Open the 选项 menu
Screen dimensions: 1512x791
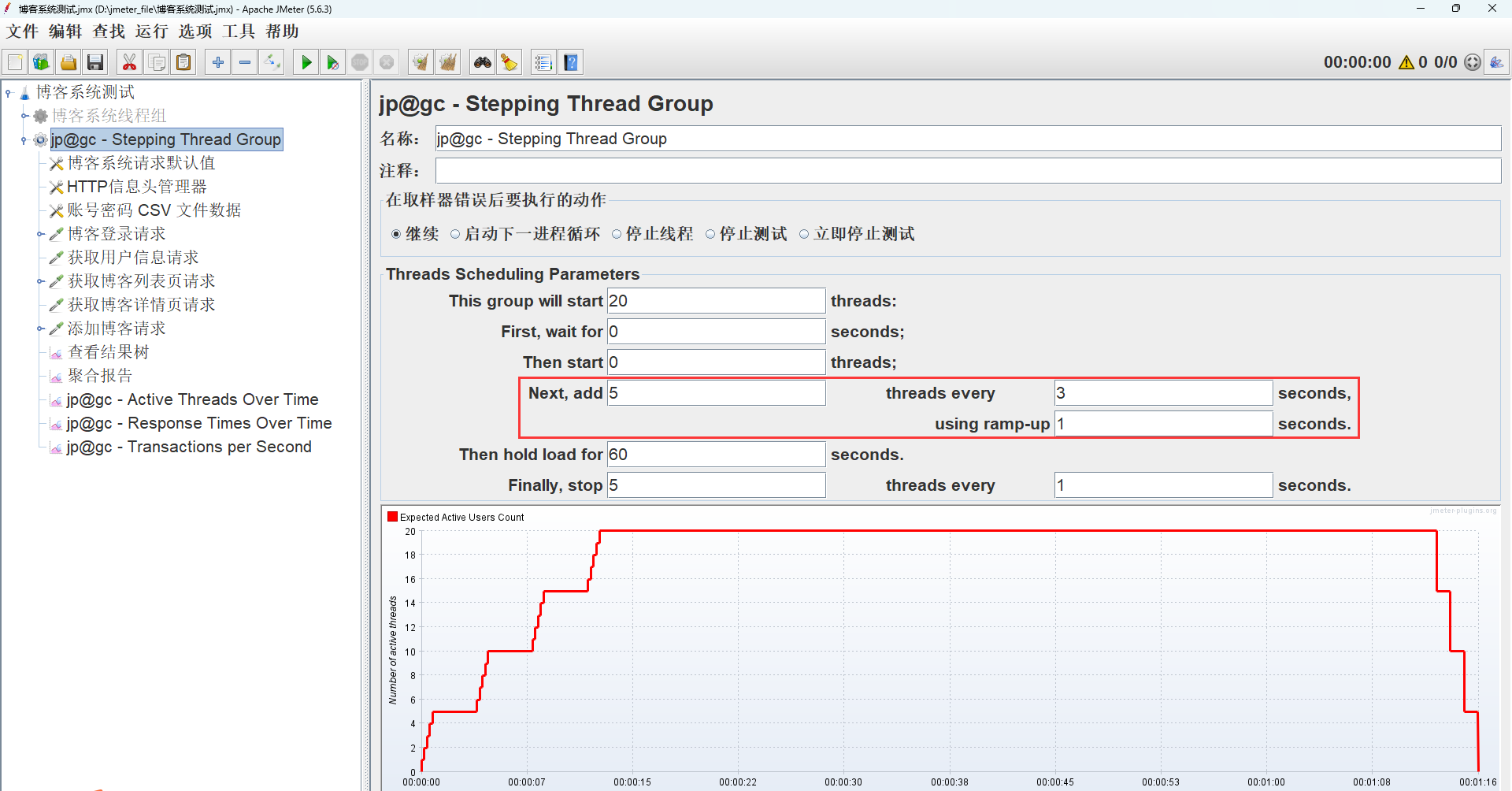tap(195, 32)
